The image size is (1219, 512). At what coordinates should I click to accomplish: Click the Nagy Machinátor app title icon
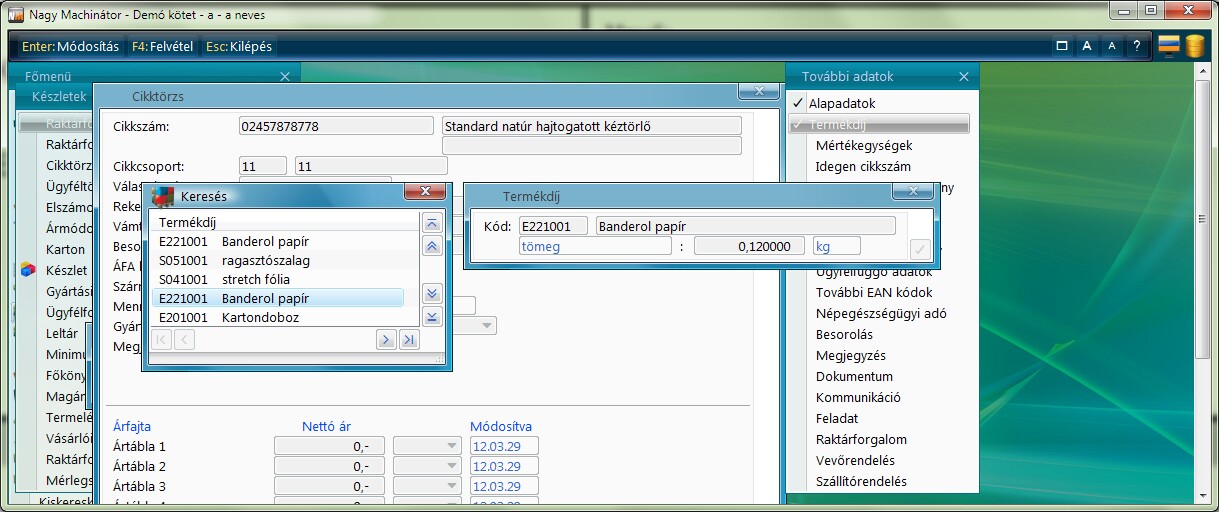(15, 13)
